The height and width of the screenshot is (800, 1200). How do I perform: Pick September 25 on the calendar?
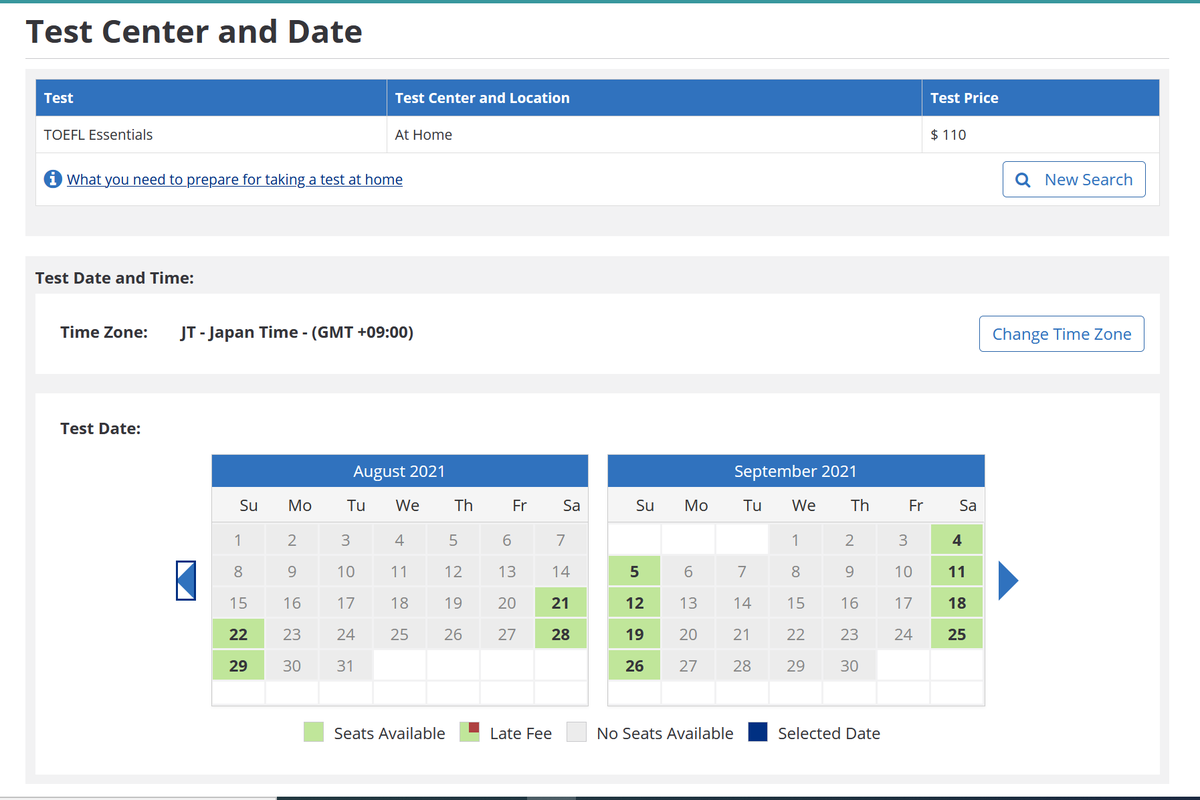point(957,634)
